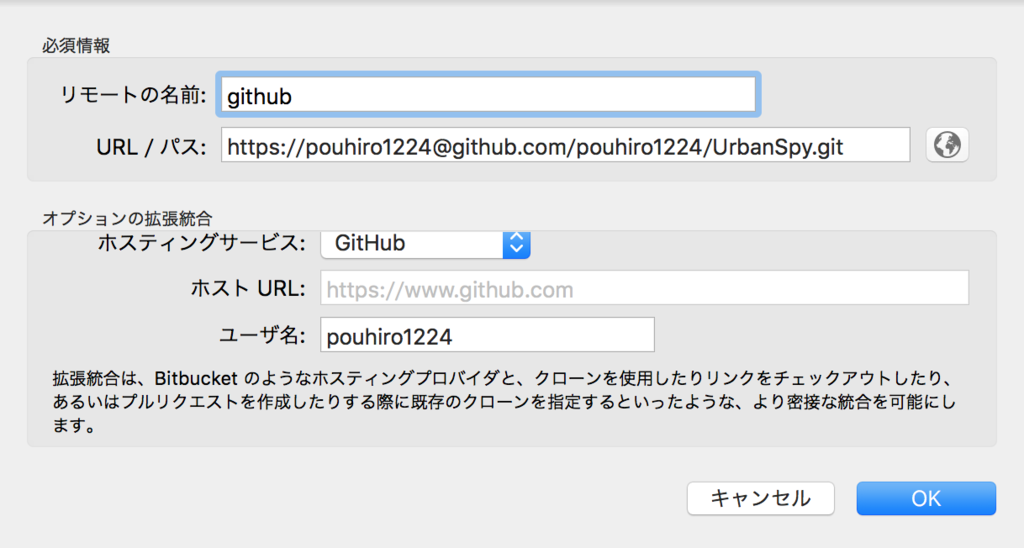Click the キャンセル button
The image size is (1024, 548).
pyautogui.click(x=761, y=498)
